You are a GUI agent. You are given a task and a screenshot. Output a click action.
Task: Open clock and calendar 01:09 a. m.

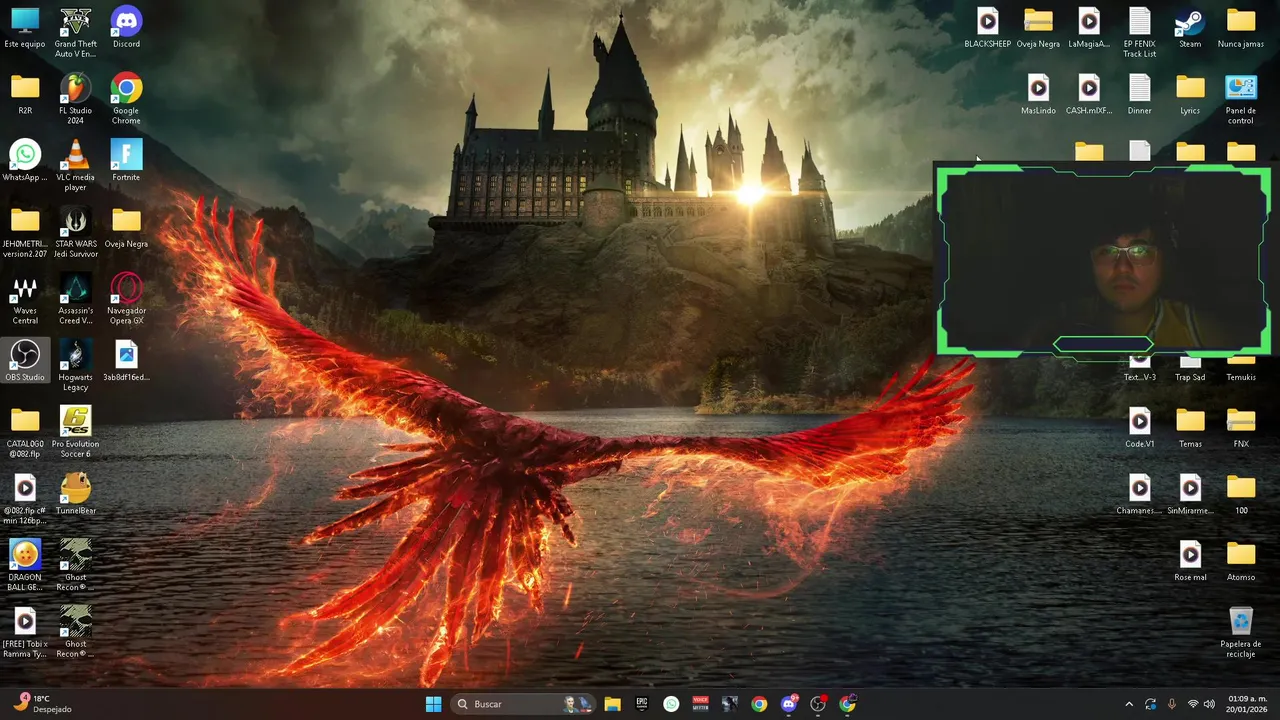[x=1247, y=704]
